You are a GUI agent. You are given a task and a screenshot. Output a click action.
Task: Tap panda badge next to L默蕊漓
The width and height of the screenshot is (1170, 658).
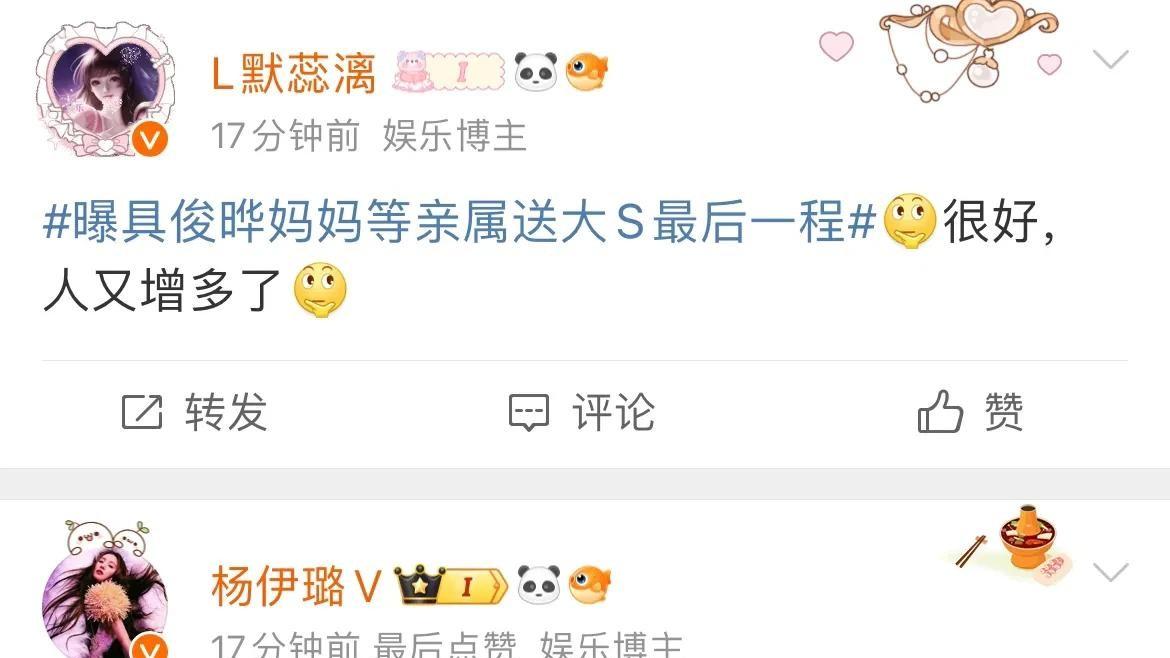point(536,72)
